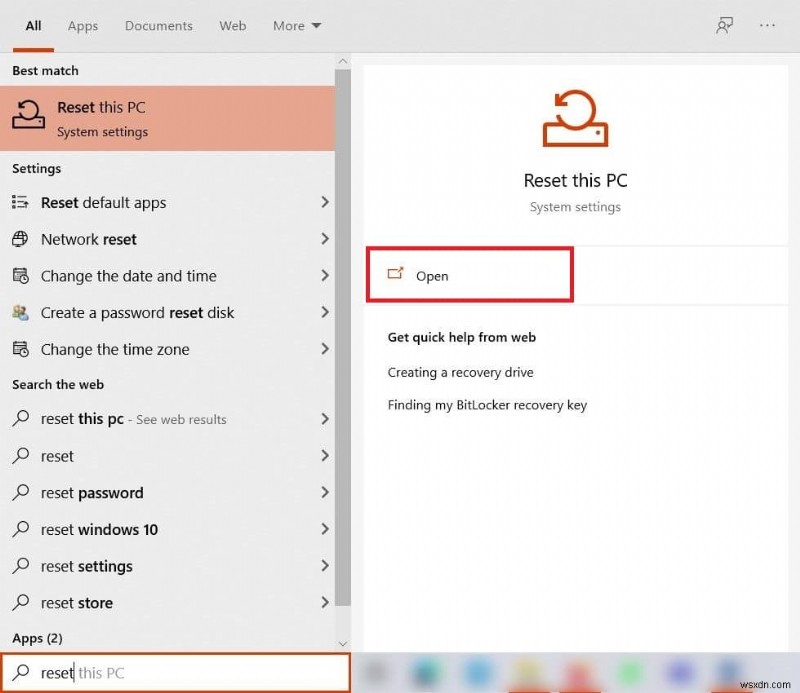Image resolution: width=800 pixels, height=693 pixels.
Task: Select the Reset default apps icon
Action: pos(20,202)
